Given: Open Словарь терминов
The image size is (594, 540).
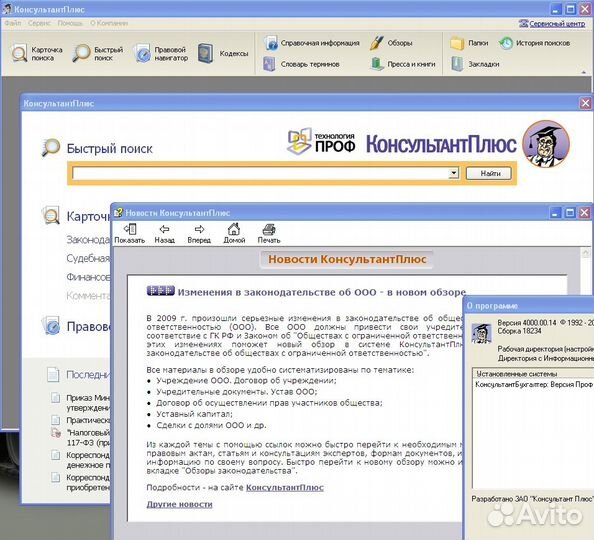Looking at the screenshot, I should point(302,64).
